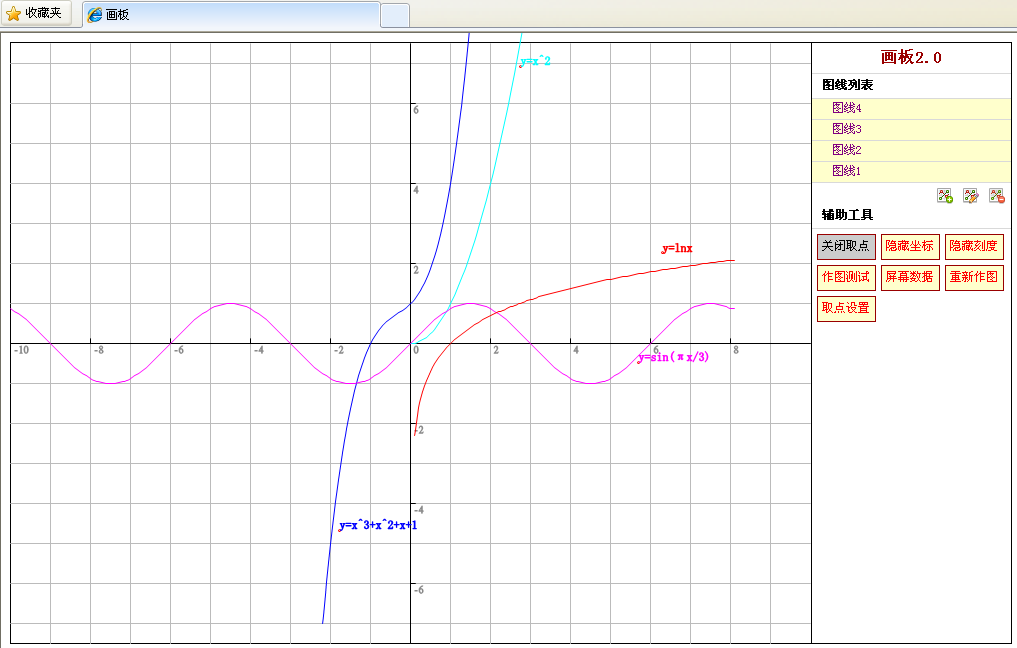The image size is (1017, 648).
Task: Select 图线3 in the line list
Action: [x=846, y=129]
